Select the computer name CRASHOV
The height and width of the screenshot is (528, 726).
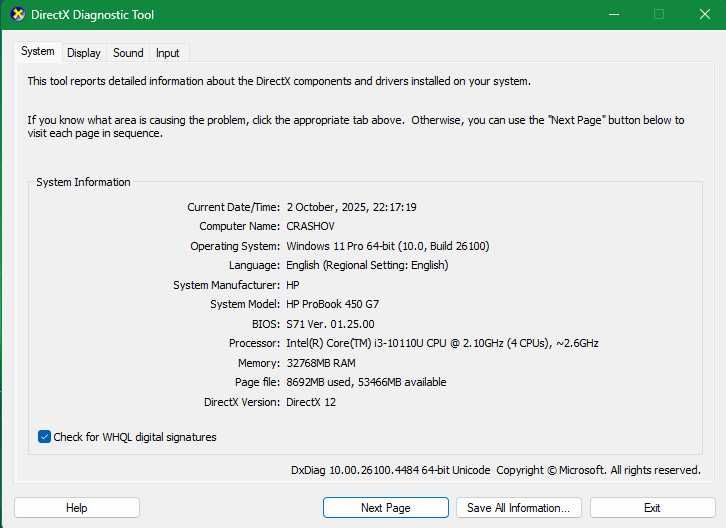(x=310, y=226)
